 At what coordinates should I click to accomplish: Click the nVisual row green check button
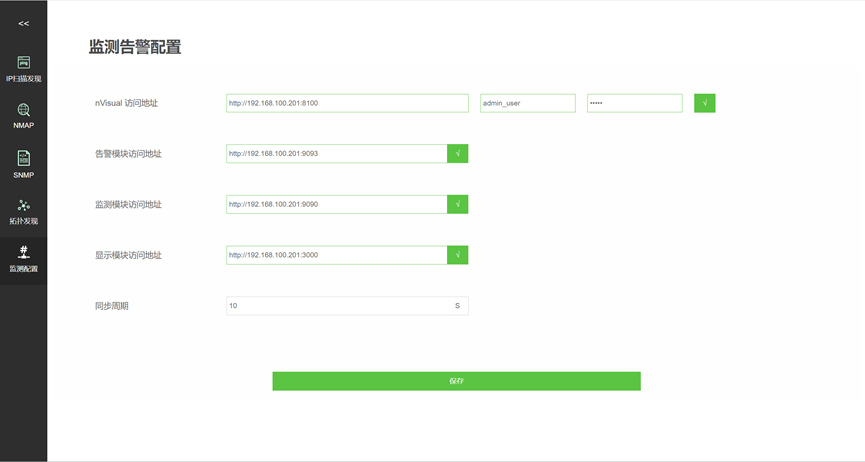[x=704, y=103]
